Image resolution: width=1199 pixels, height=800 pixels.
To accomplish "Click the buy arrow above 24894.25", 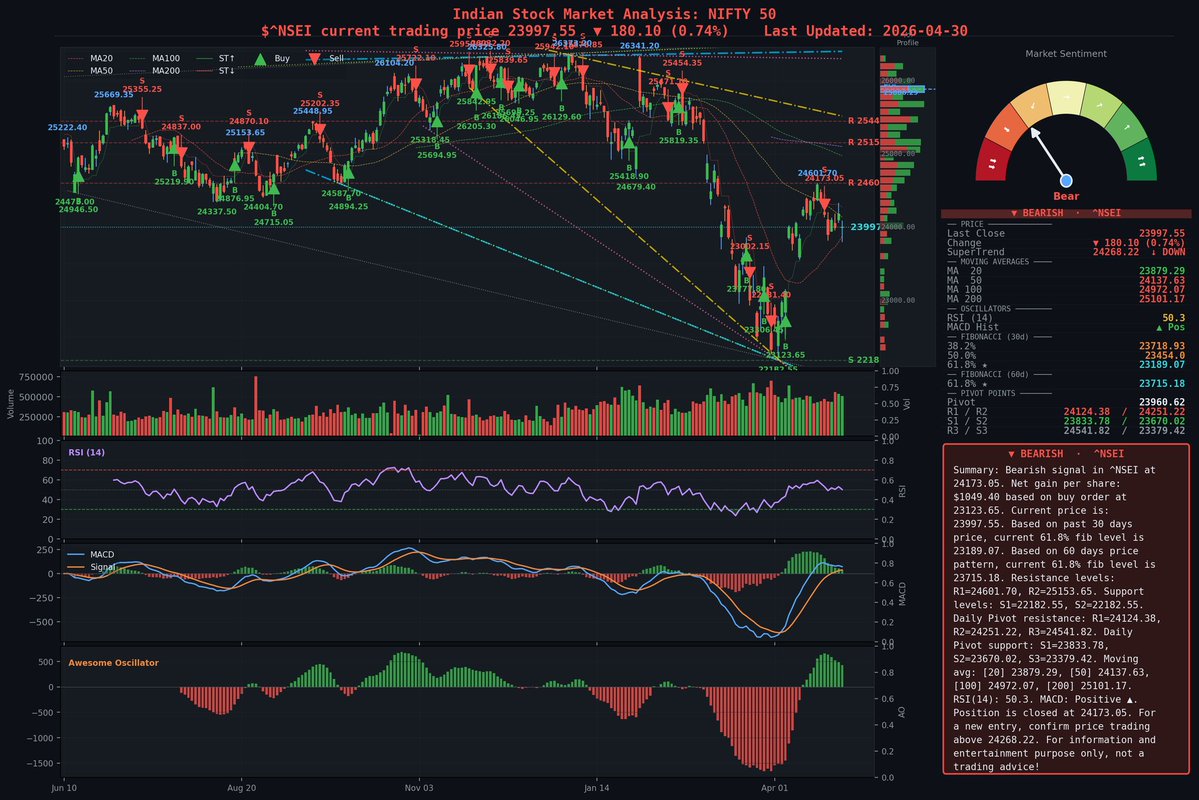I will pos(348,171).
